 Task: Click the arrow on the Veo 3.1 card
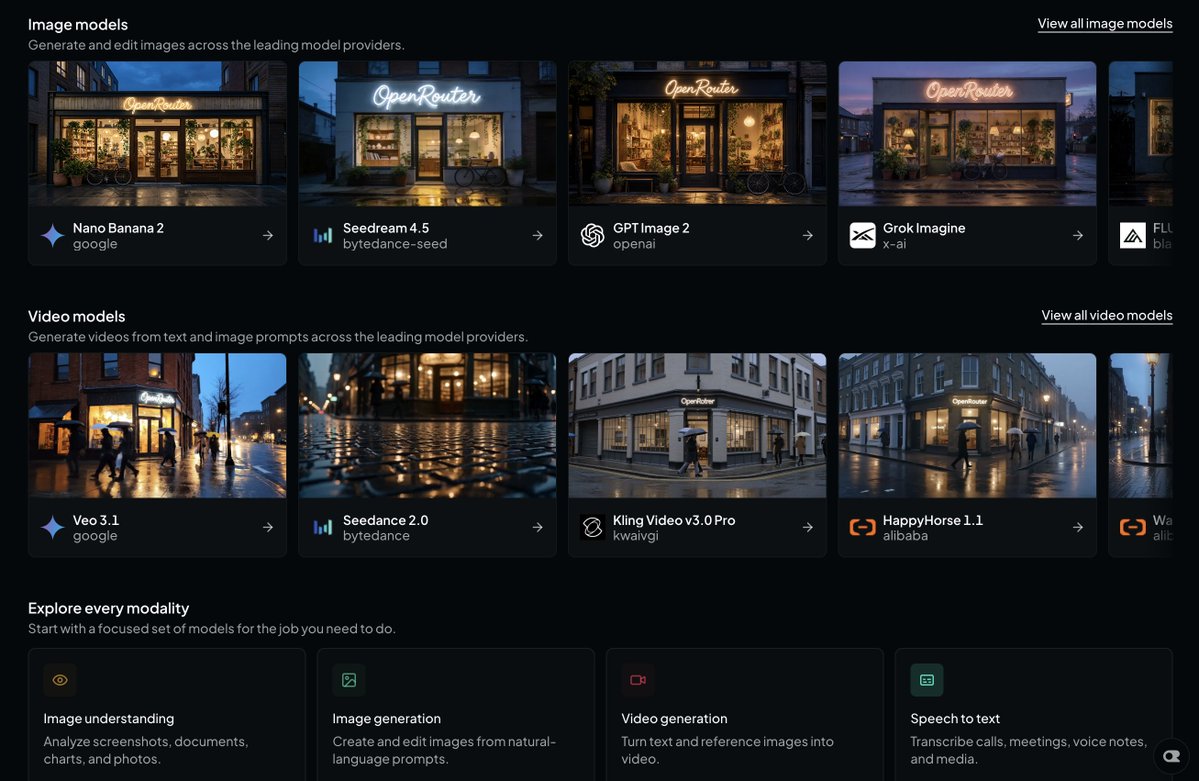coord(268,527)
